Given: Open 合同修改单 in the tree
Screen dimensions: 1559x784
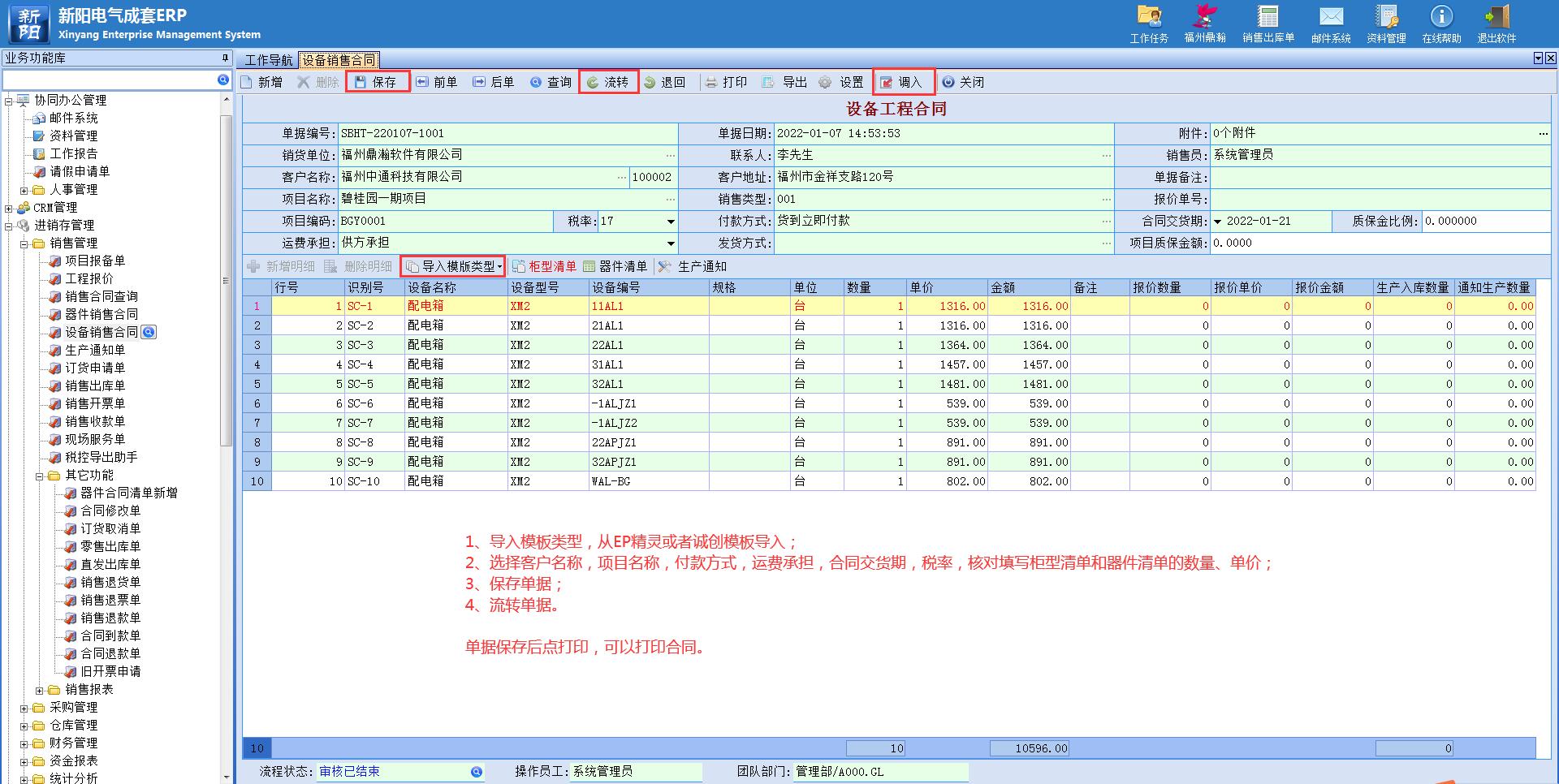Looking at the screenshot, I should (110, 510).
